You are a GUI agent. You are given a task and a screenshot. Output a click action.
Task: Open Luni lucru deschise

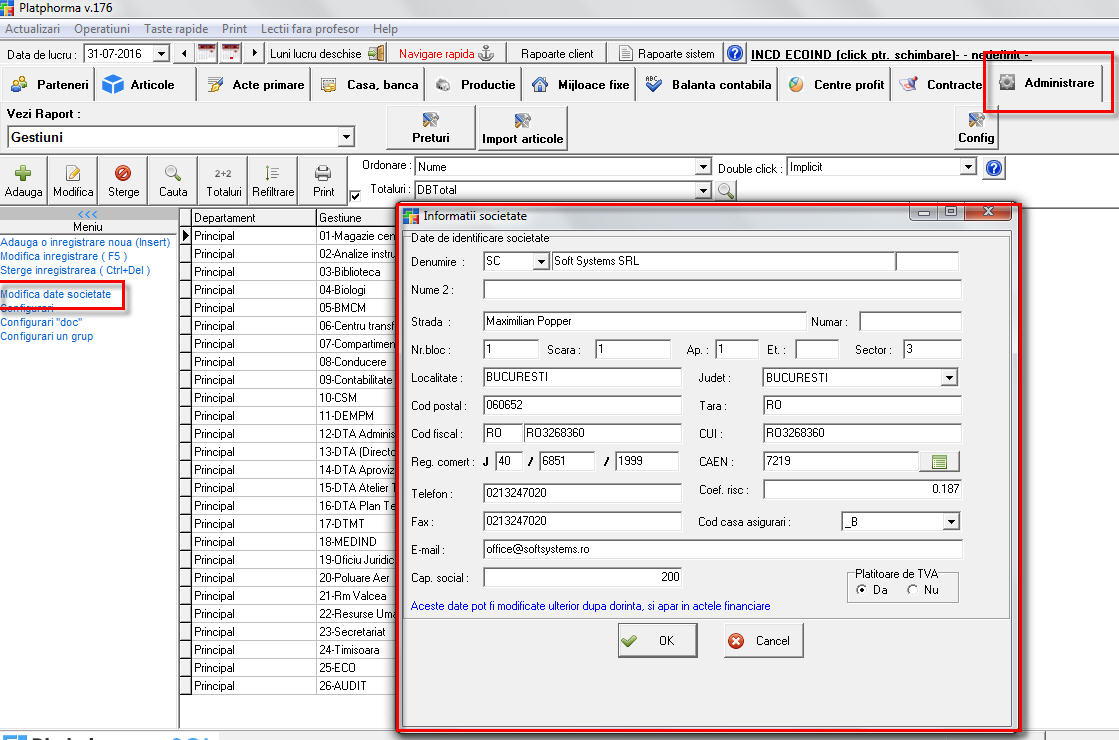tap(327, 54)
